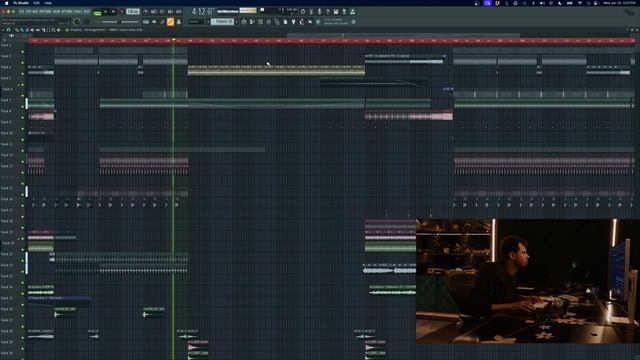Select the playlist zoom tool icon
The height and width of the screenshot is (360, 640).
tap(53, 30)
